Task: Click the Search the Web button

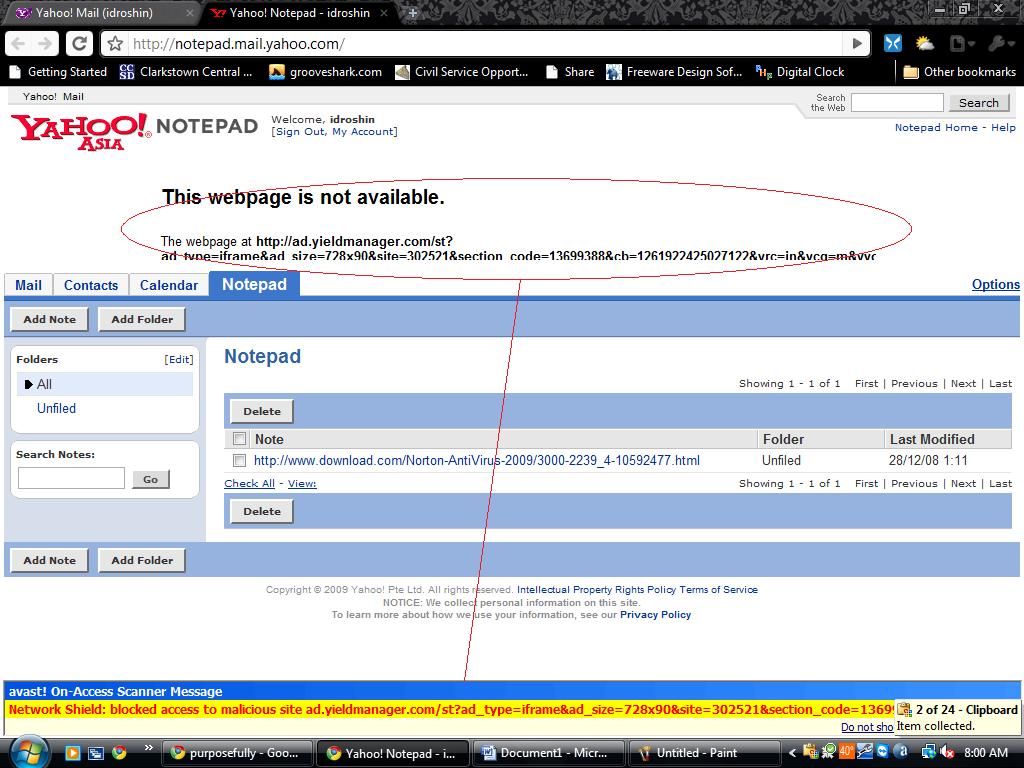Action: pyautogui.click(x=978, y=103)
